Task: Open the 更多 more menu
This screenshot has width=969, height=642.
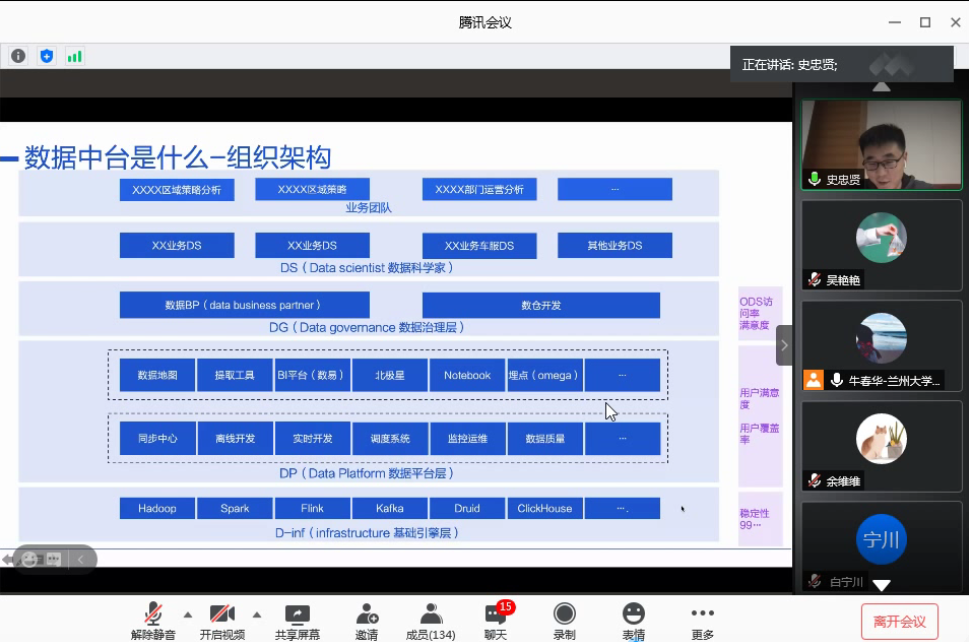Action: [x=702, y=621]
